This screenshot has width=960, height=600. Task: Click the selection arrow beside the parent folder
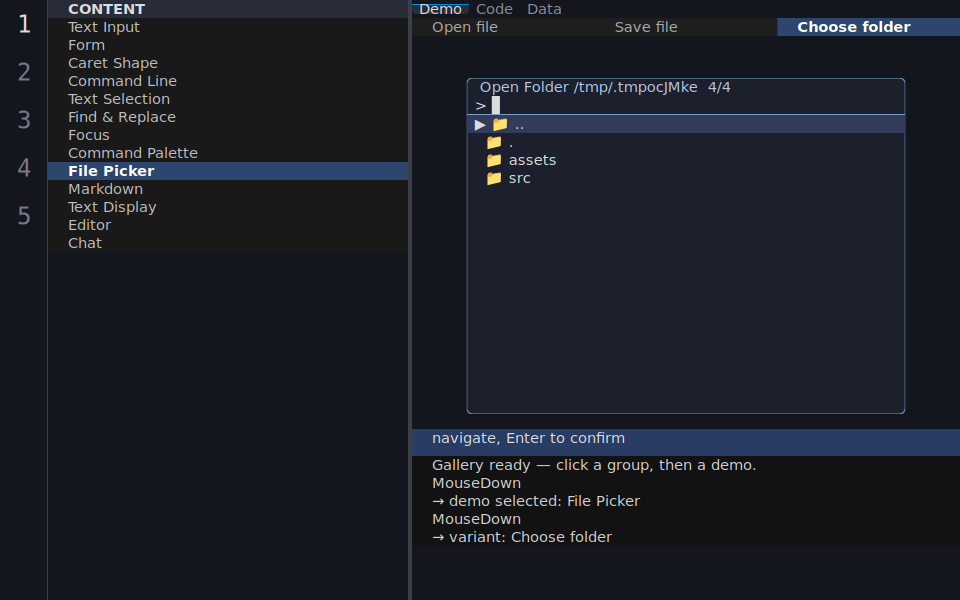[x=480, y=125]
